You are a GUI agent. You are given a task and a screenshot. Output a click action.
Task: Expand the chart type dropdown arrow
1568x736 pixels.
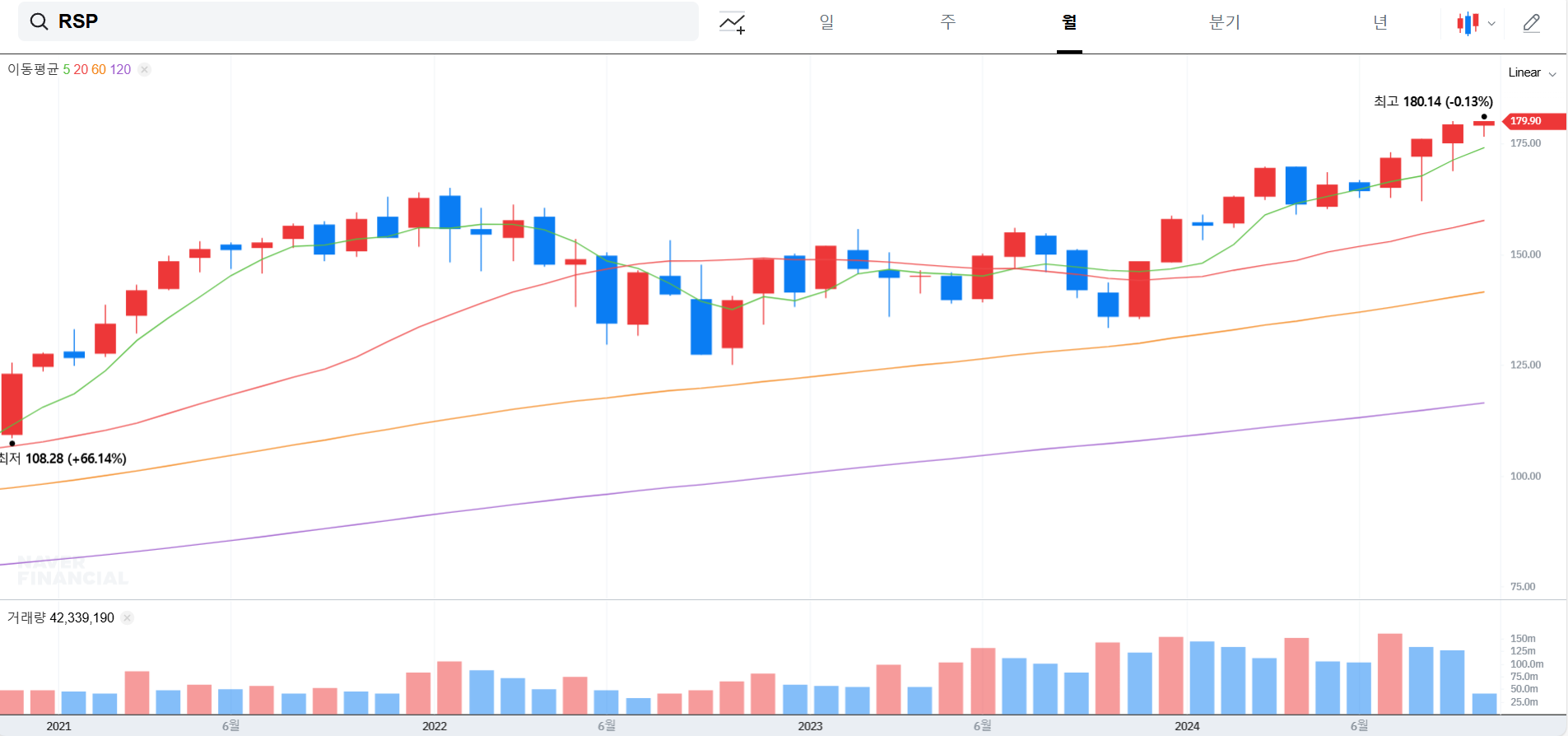(1491, 24)
